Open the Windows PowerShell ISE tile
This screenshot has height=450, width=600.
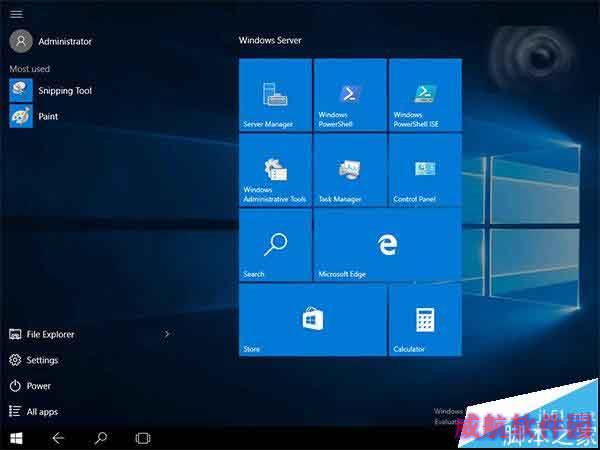click(x=425, y=95)
